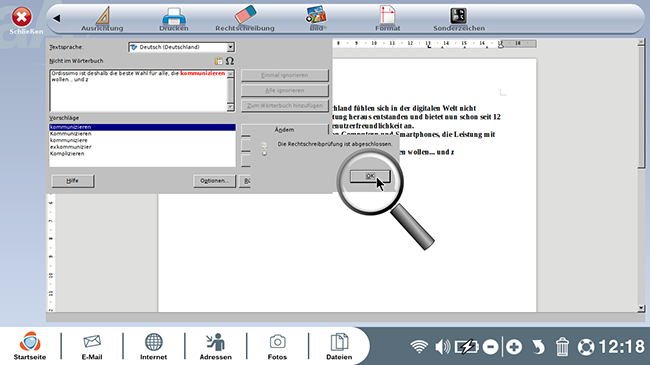This screenshot has width=650, height=365.
Task: Click Zum Wörterbuch hinzufügen button
Action: pyautogui.click(x=285, y=106)
